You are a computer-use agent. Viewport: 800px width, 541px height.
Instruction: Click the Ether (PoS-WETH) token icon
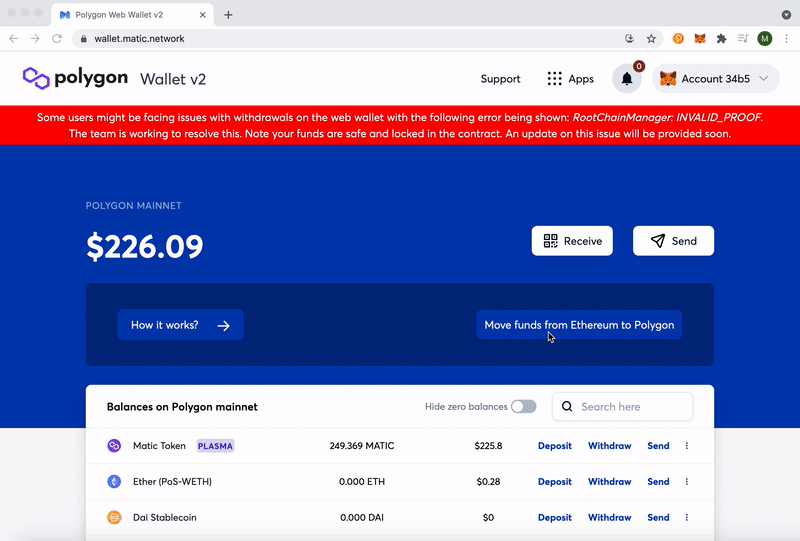pyautogui.click(x=114, y=481)
